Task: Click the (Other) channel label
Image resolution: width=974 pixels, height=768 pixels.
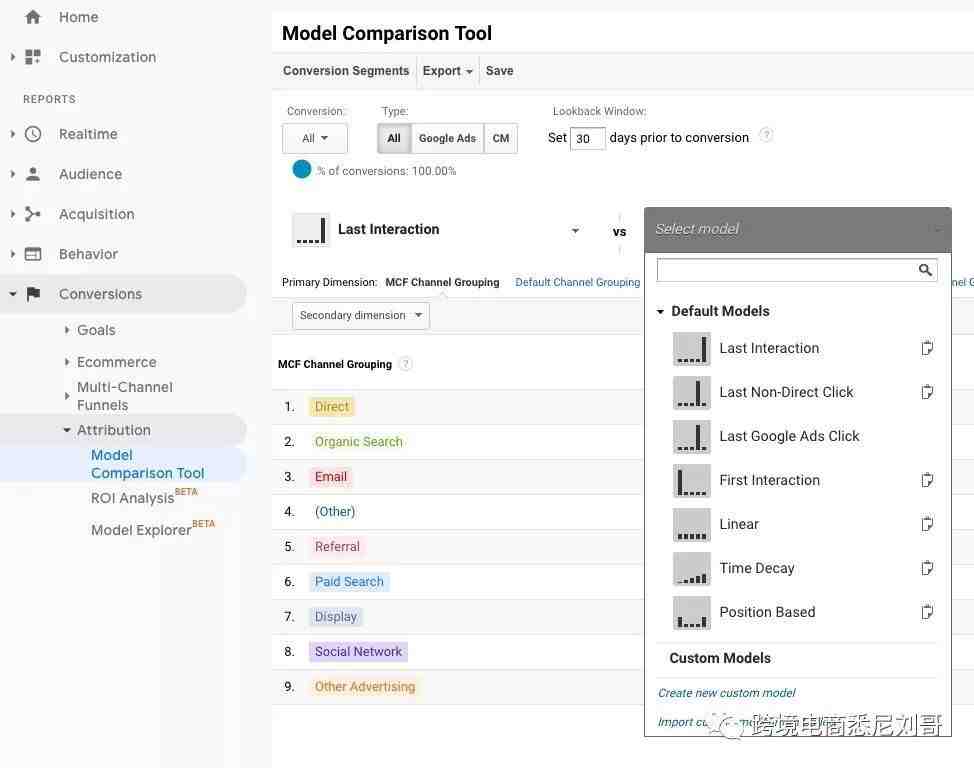Action: click(335, 511)
